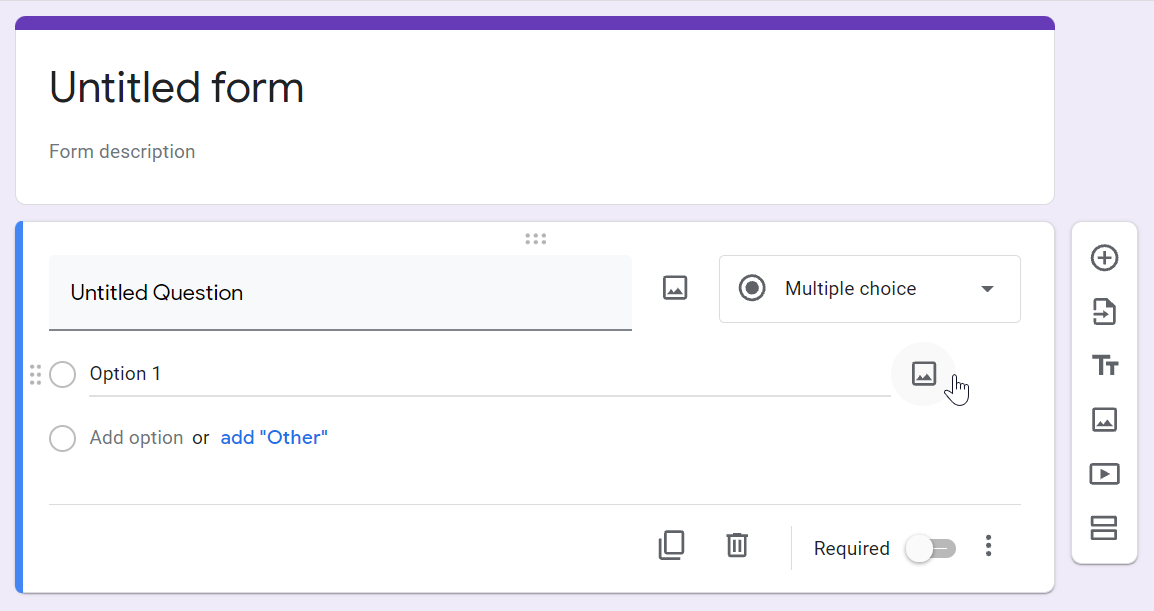Insert an image from the right sidebar

point(1104,420)
